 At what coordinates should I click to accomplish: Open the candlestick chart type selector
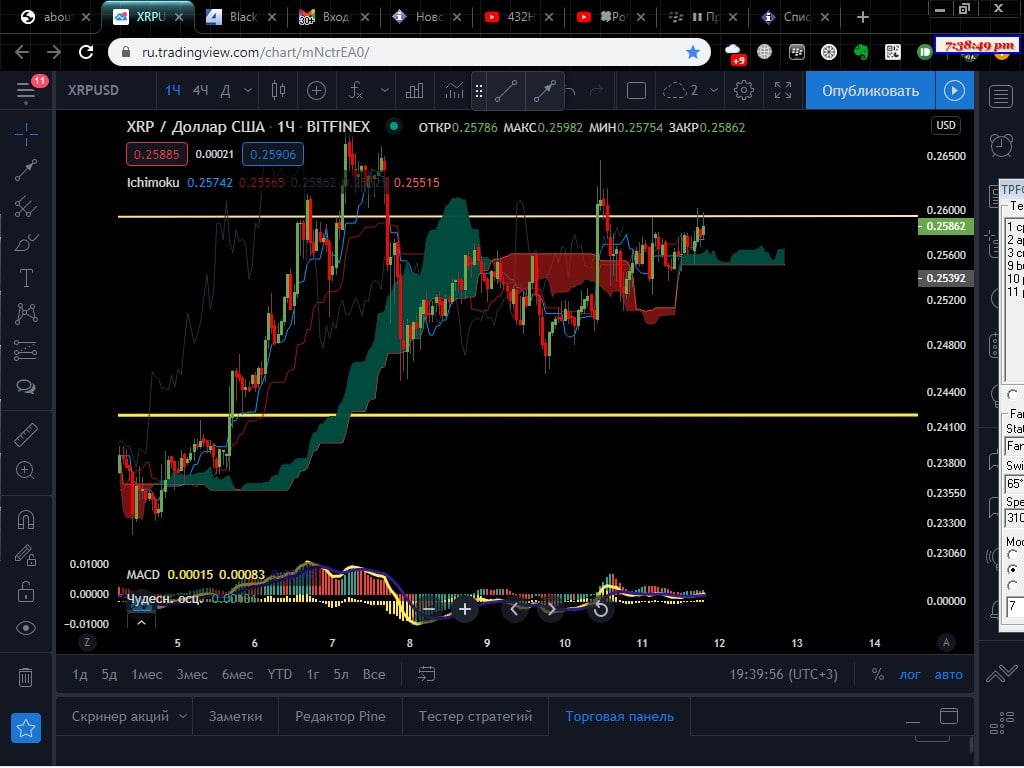tap(278, 90)
